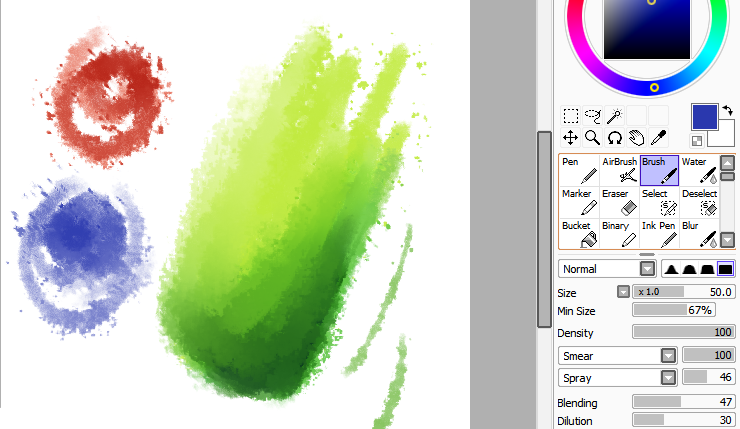Click the hue ring color wheel
The image size is (740, 429).
[x=654, y=87]
